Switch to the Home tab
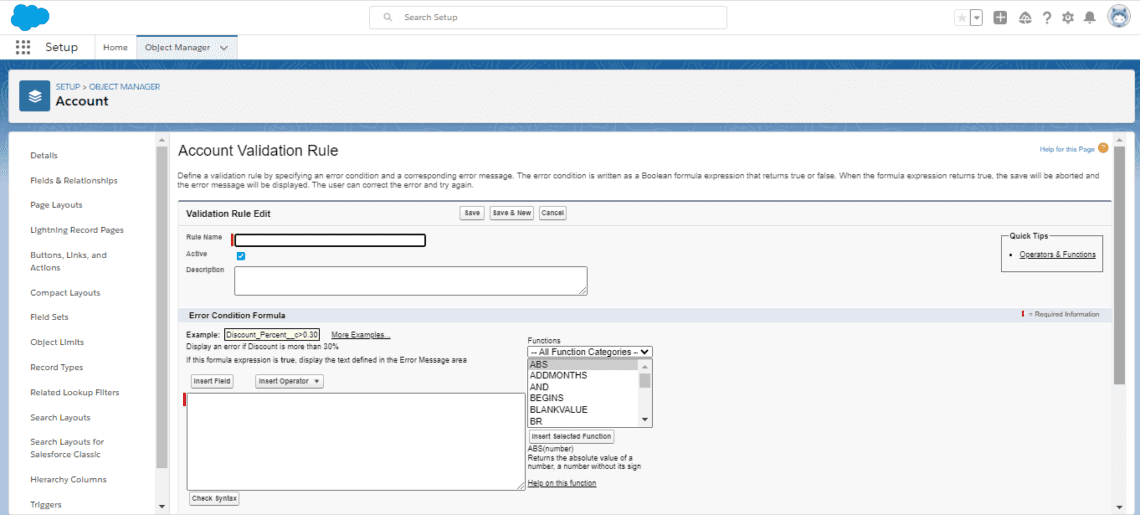The width and height of the screenshot is (1140, 515). [115, 47]
